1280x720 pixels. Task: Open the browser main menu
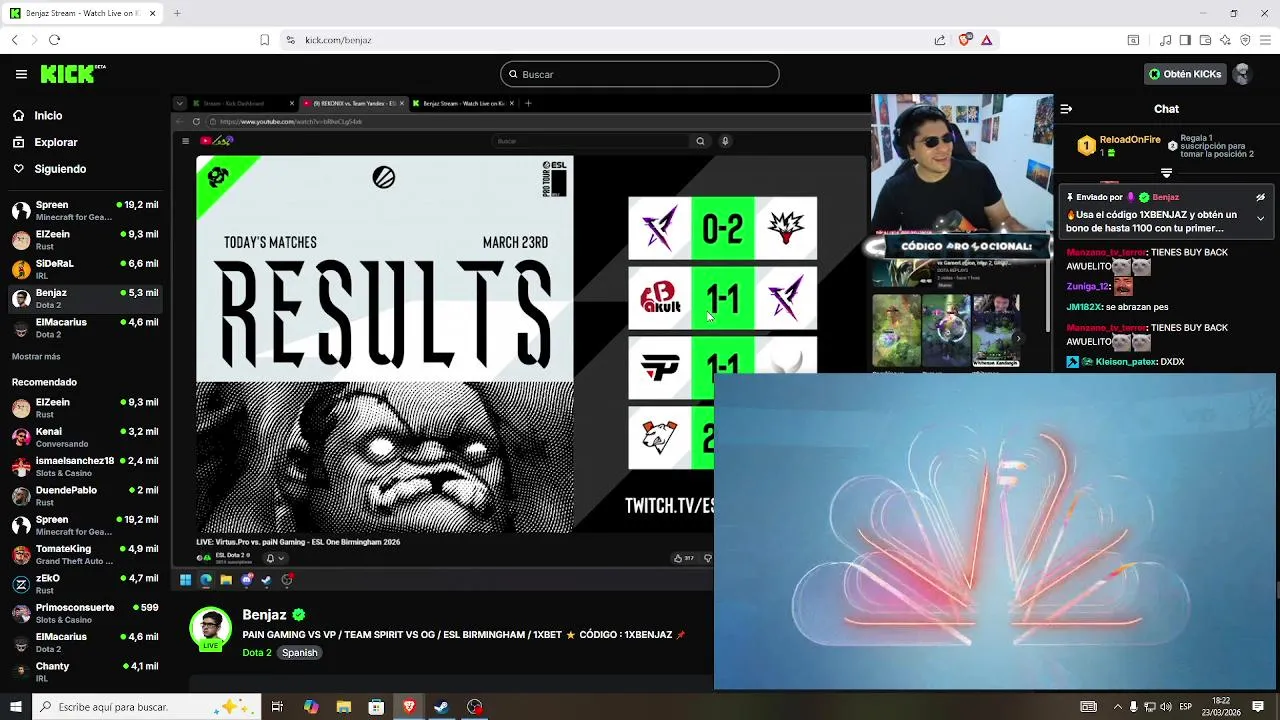click(x=1265, y=40)
